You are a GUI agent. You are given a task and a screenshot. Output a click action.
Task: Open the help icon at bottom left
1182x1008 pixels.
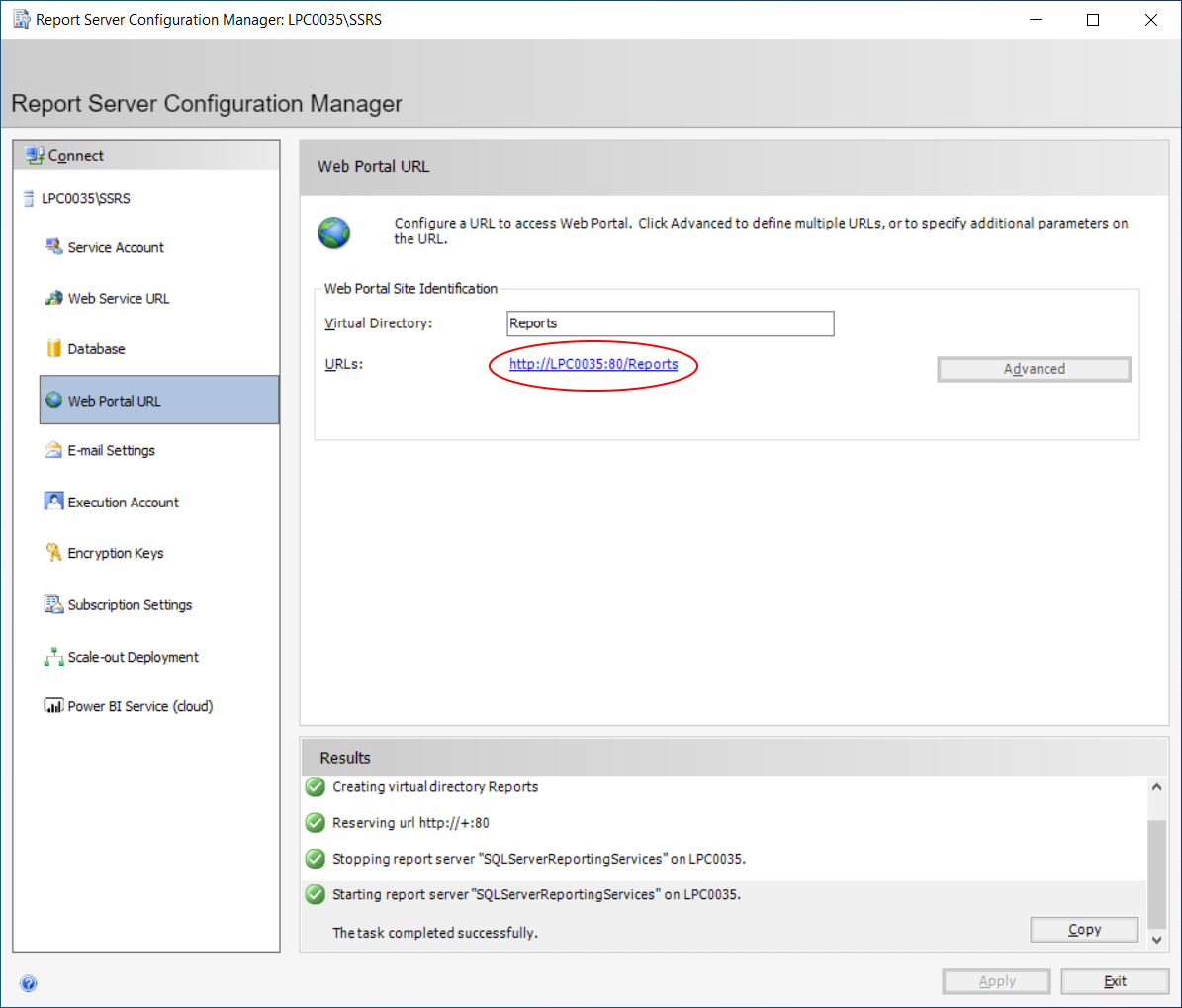coord(29,983)
